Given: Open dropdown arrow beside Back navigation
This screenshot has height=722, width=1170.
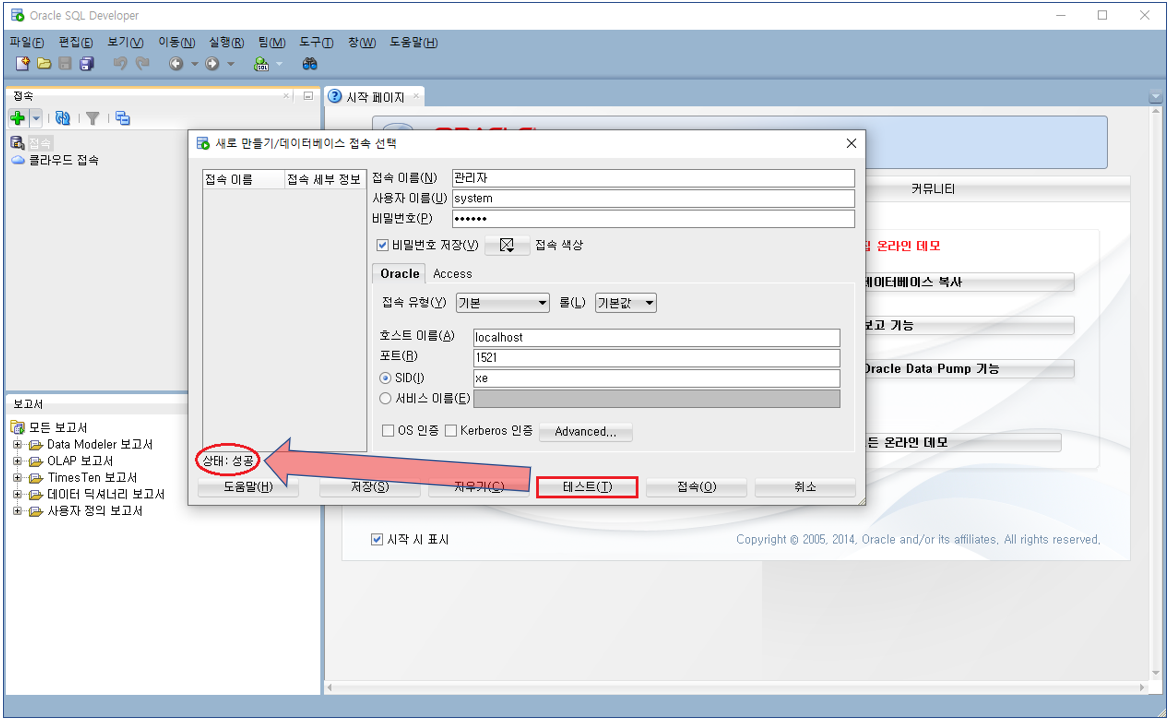Looking at the screenshot, I should tap(195, 64).
